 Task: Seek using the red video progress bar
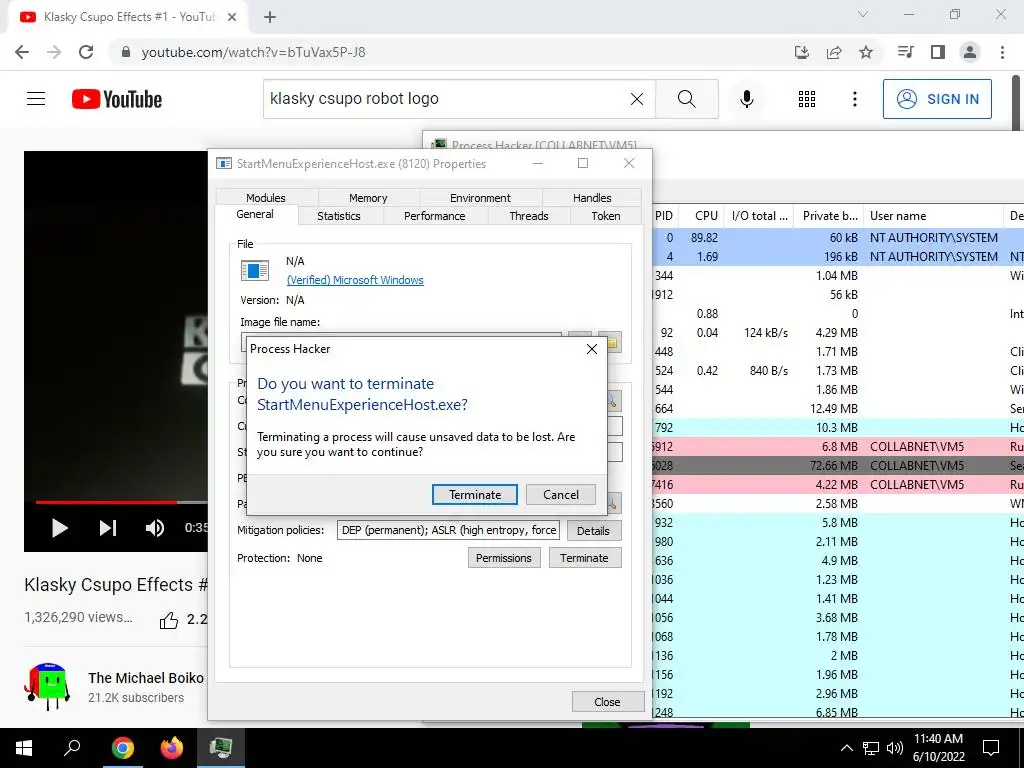coord(106,502)
